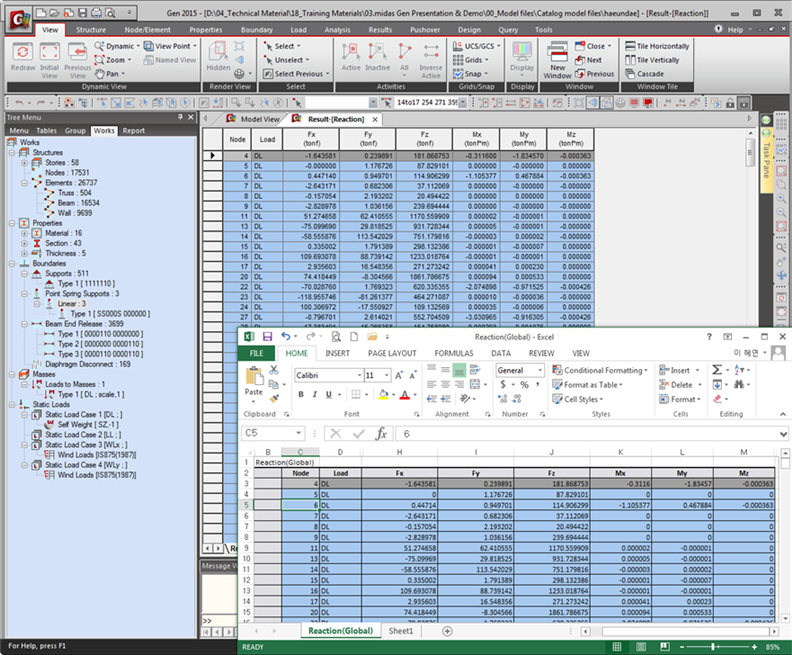792x655 pixels.
Task: Click the Excel formula bar input
Action: point(560,434)
